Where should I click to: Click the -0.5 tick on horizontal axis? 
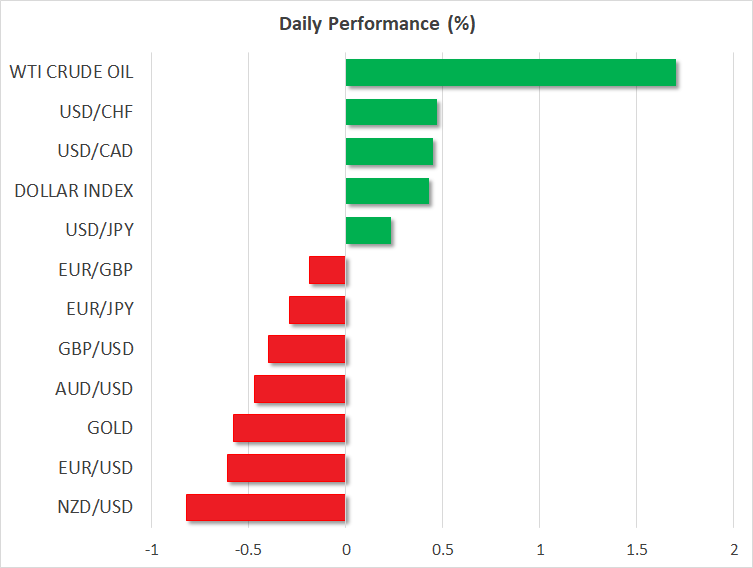[x=247, y=550]
